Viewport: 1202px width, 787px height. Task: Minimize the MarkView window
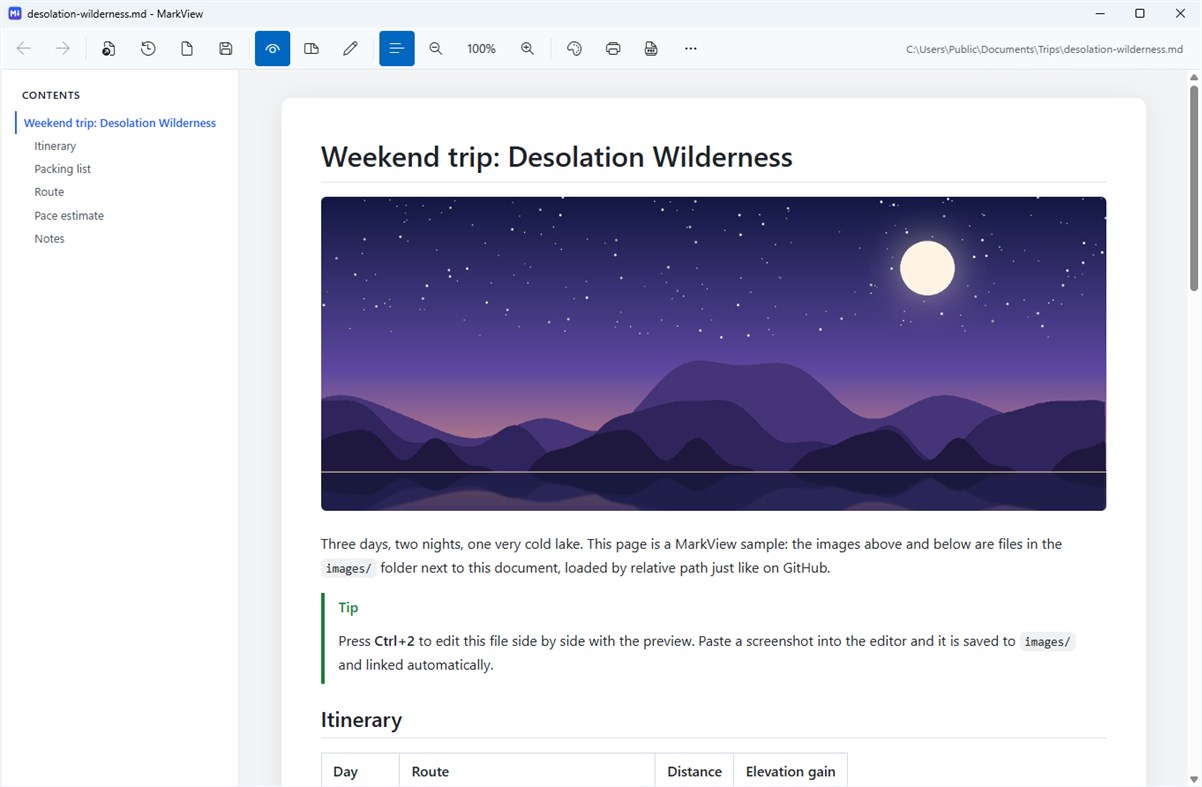1099,14
